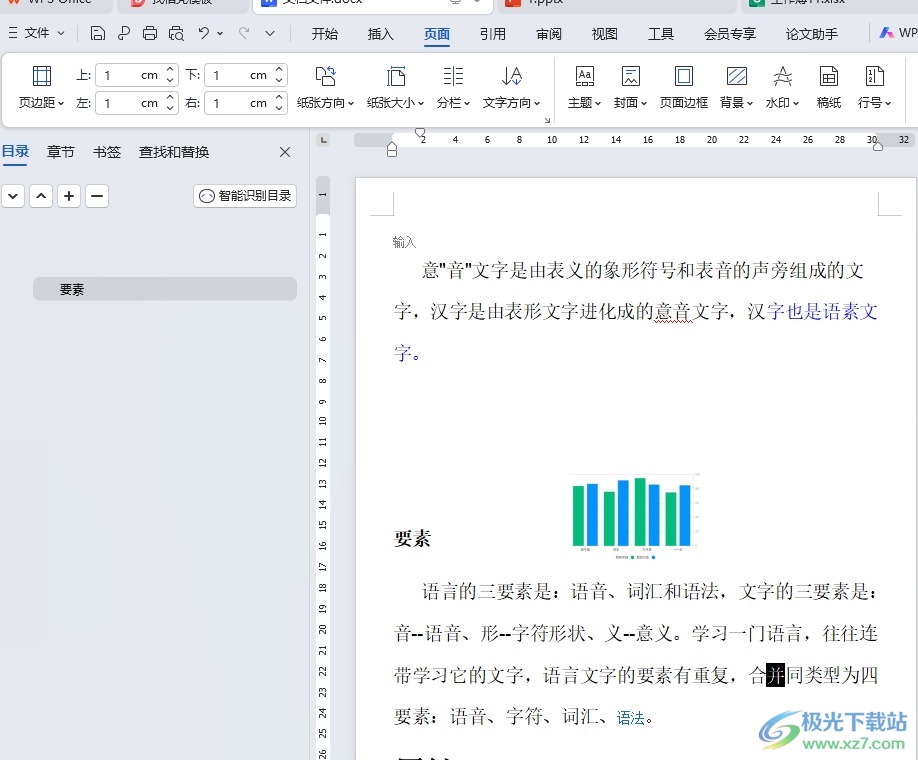
Task: Open 纸张方向 paper orientation
Action: tap(325, 87)
